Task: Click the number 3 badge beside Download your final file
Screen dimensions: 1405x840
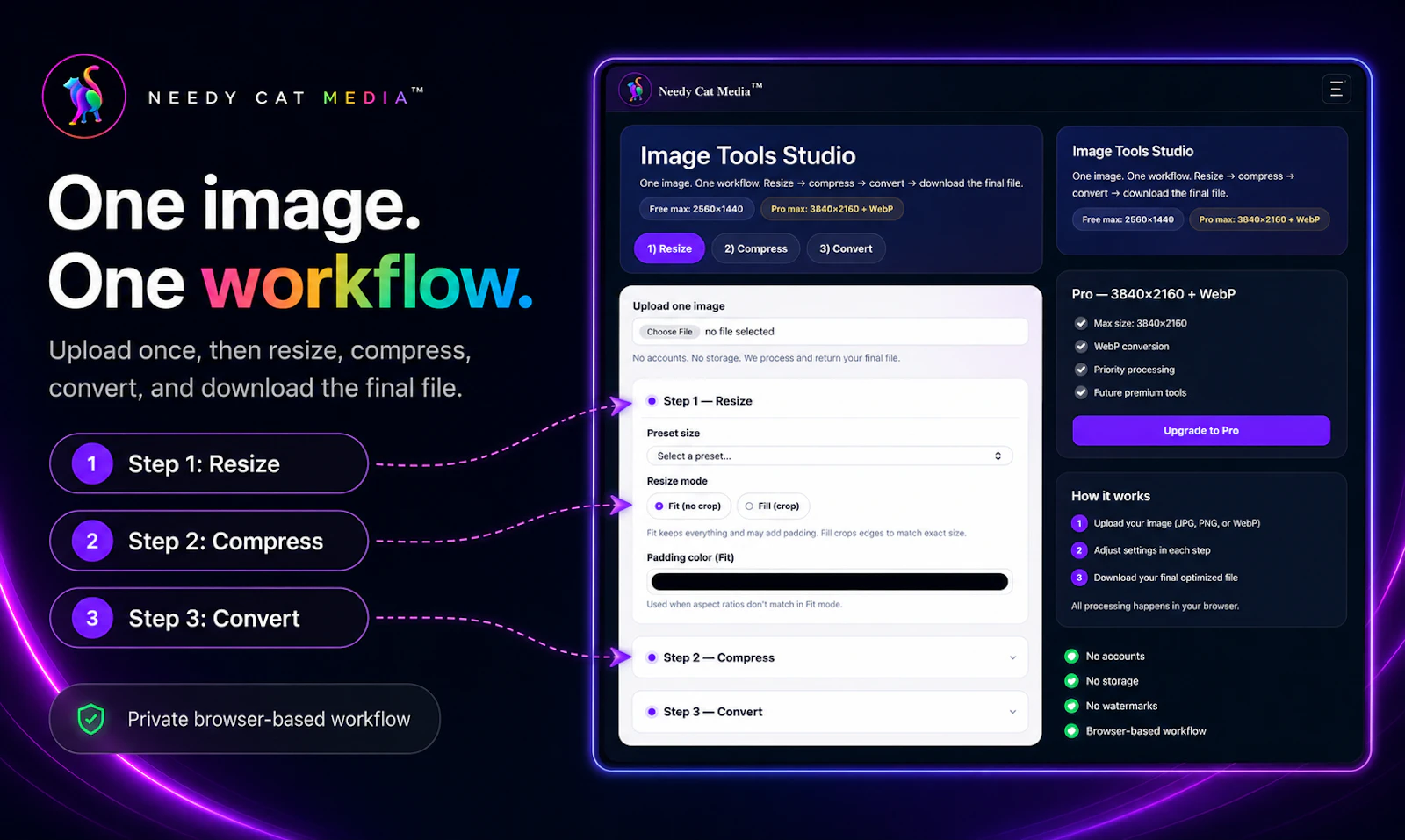Action: pos(1079,578)
